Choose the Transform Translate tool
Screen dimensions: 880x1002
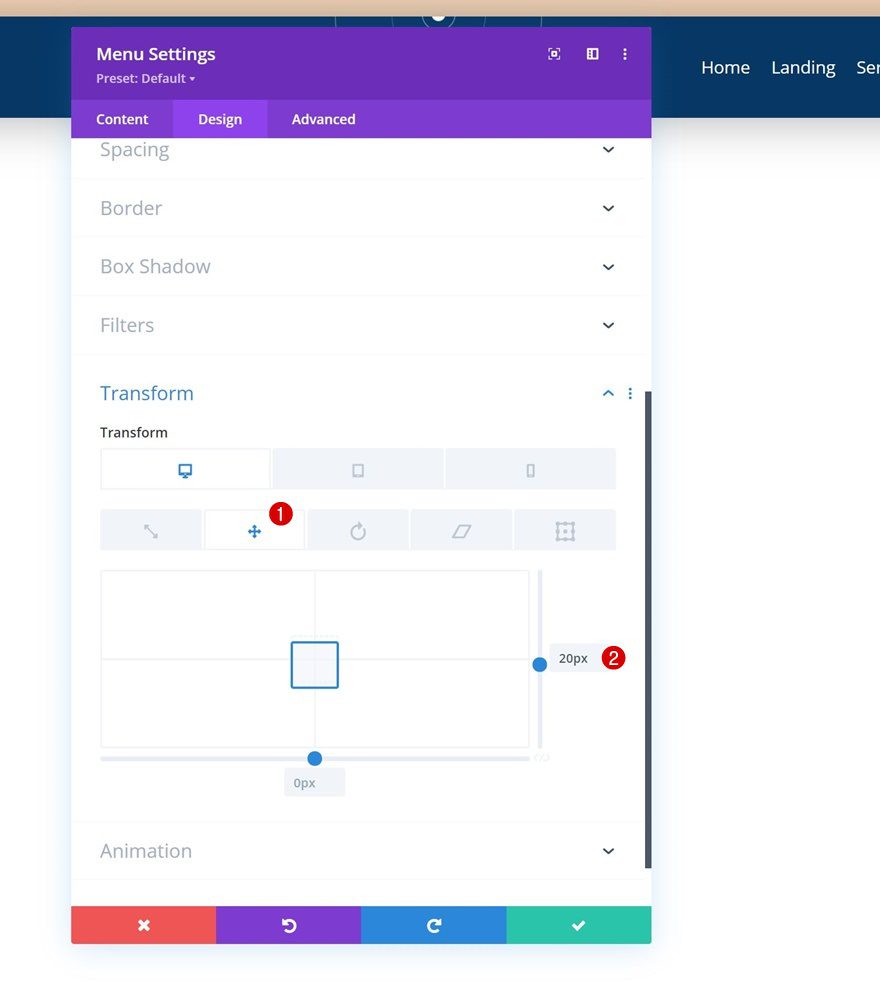254,530
